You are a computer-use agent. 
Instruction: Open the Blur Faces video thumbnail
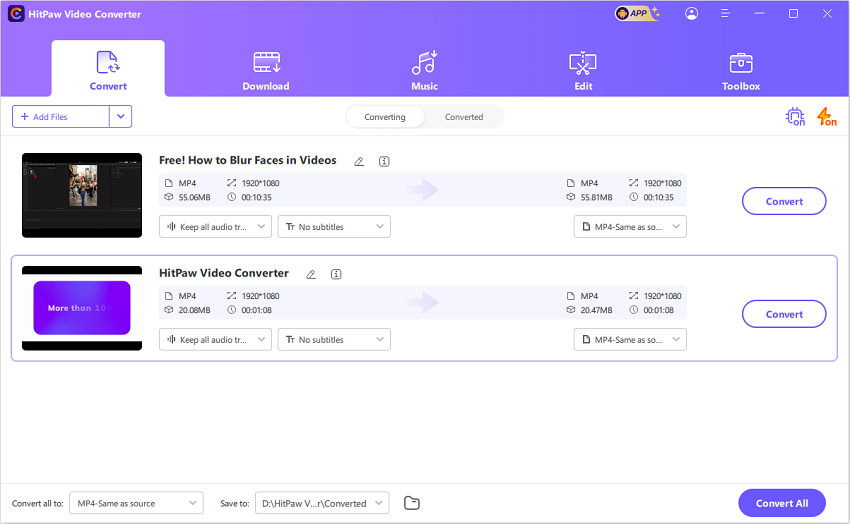[x=82, y=195]
